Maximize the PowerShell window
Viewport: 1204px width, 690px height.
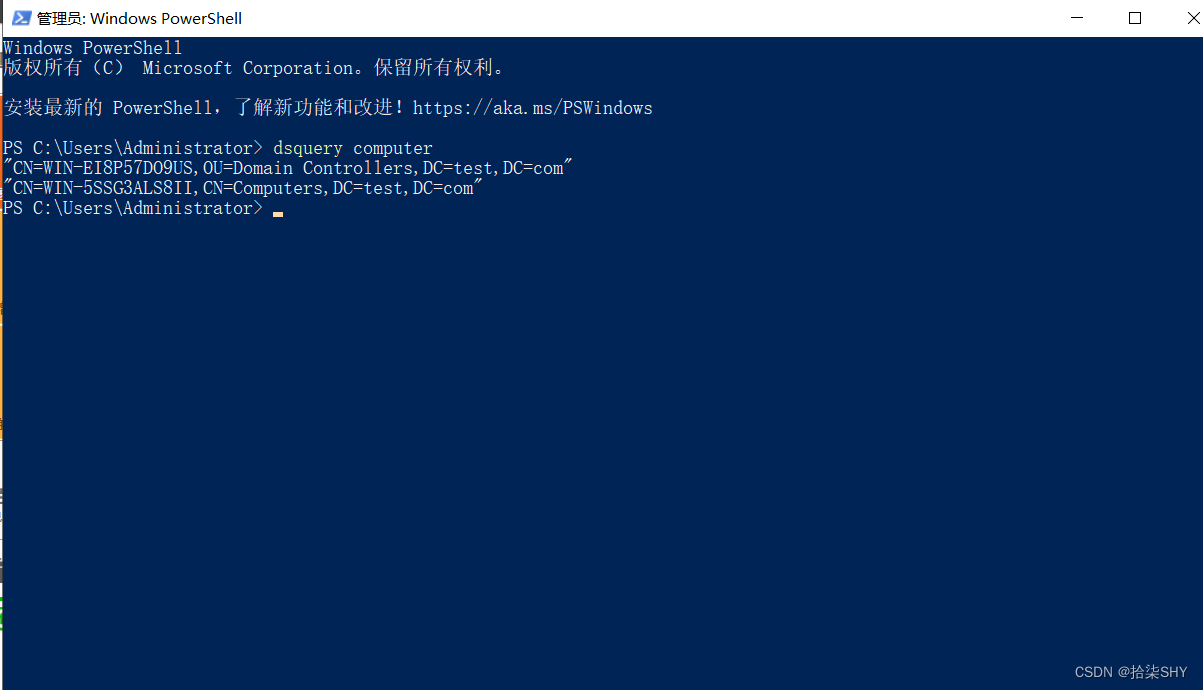(1135, 18)
